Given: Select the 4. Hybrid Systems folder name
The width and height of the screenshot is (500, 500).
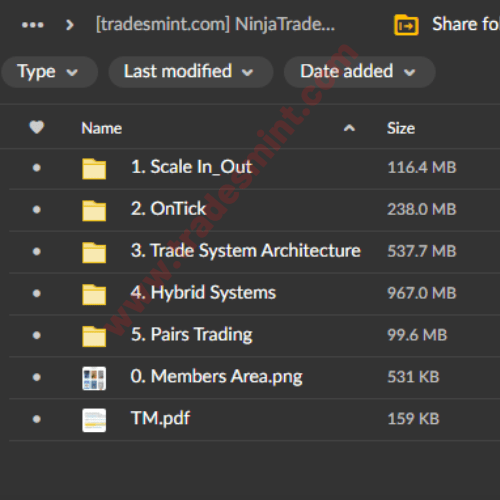Looking at the screenshot, I should tap(203, 293).
